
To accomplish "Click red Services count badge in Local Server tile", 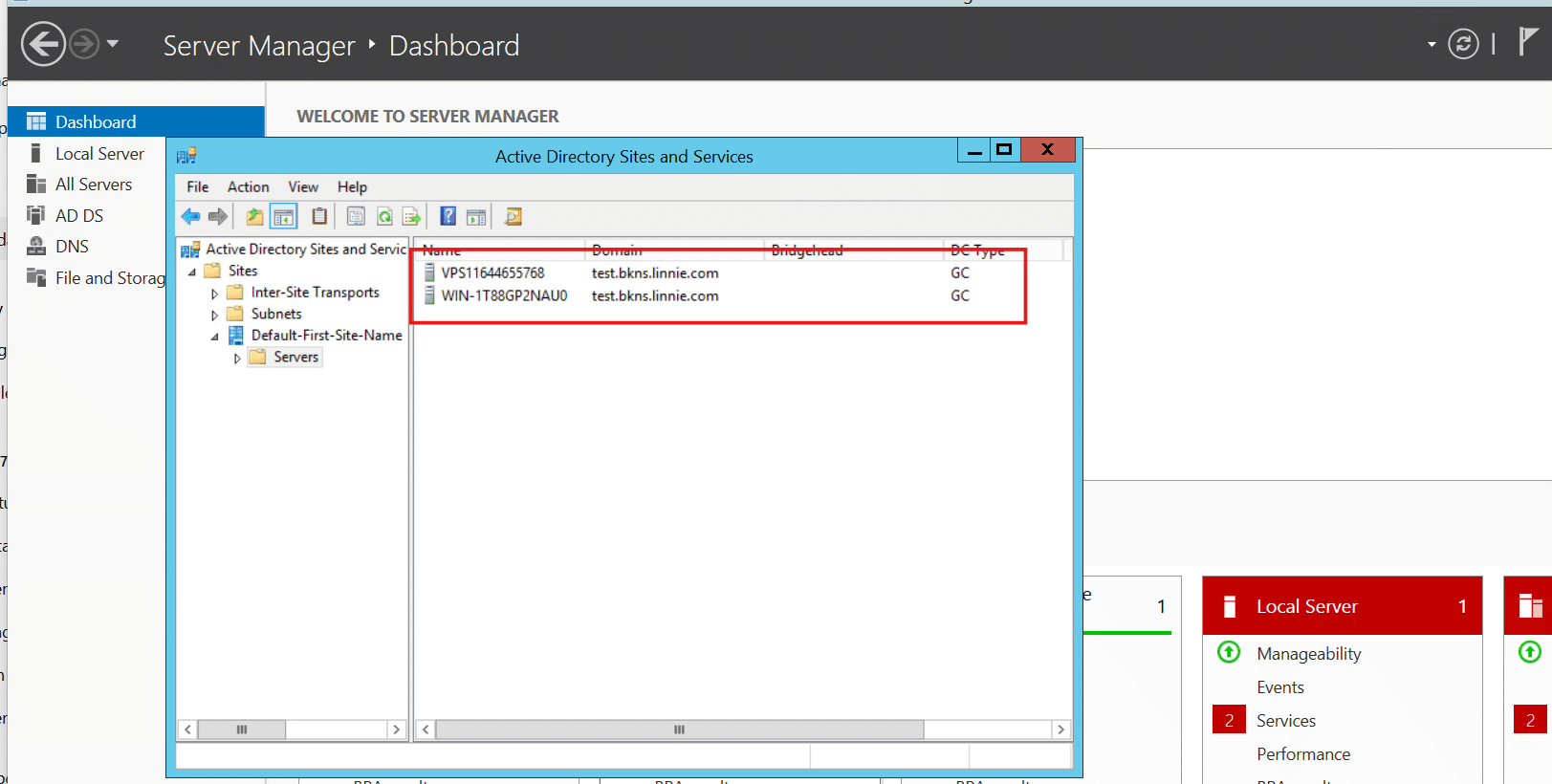I will (1229, 720).
